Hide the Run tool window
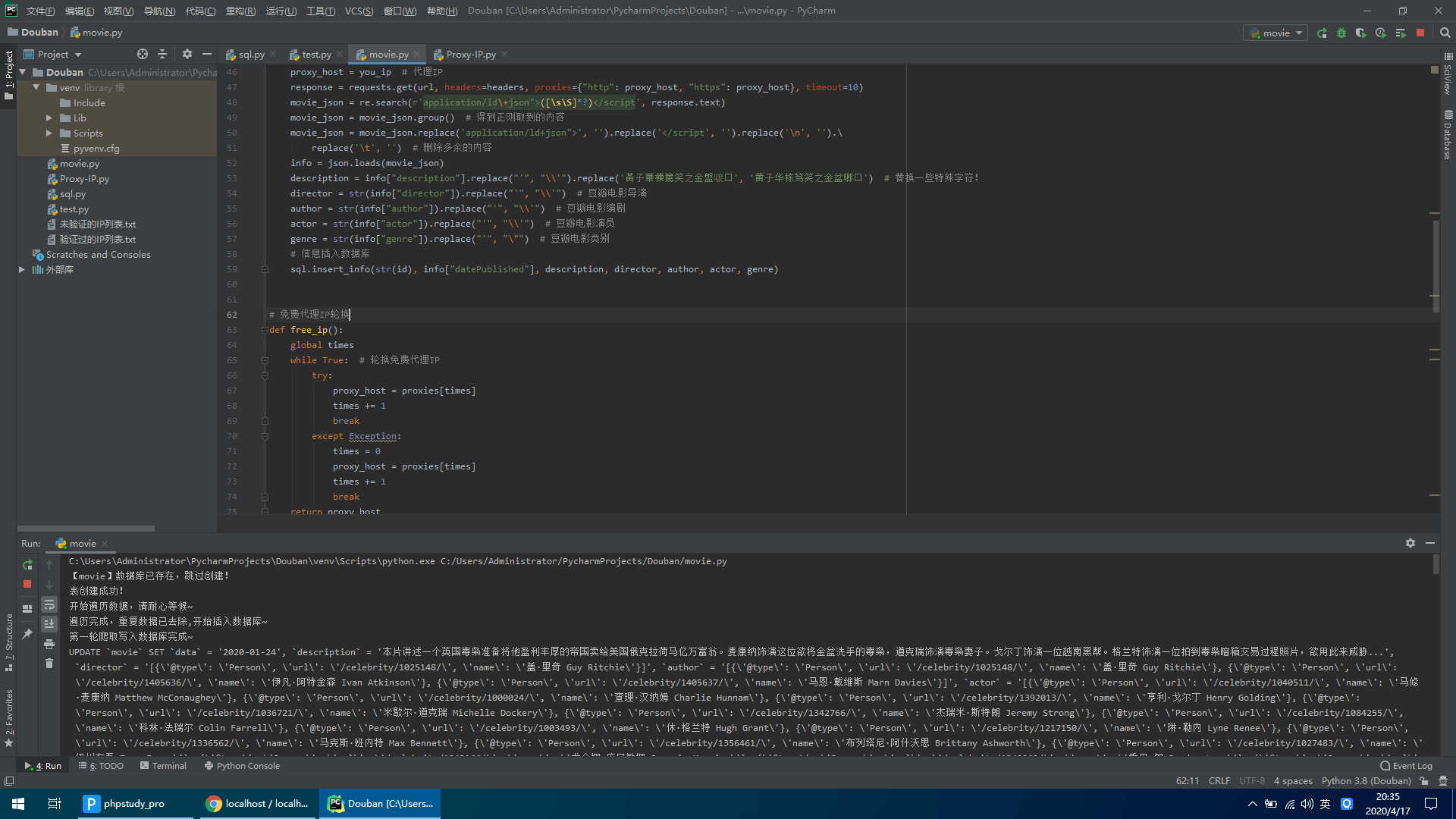The image size is (1456, 819). coord(1430,543)
